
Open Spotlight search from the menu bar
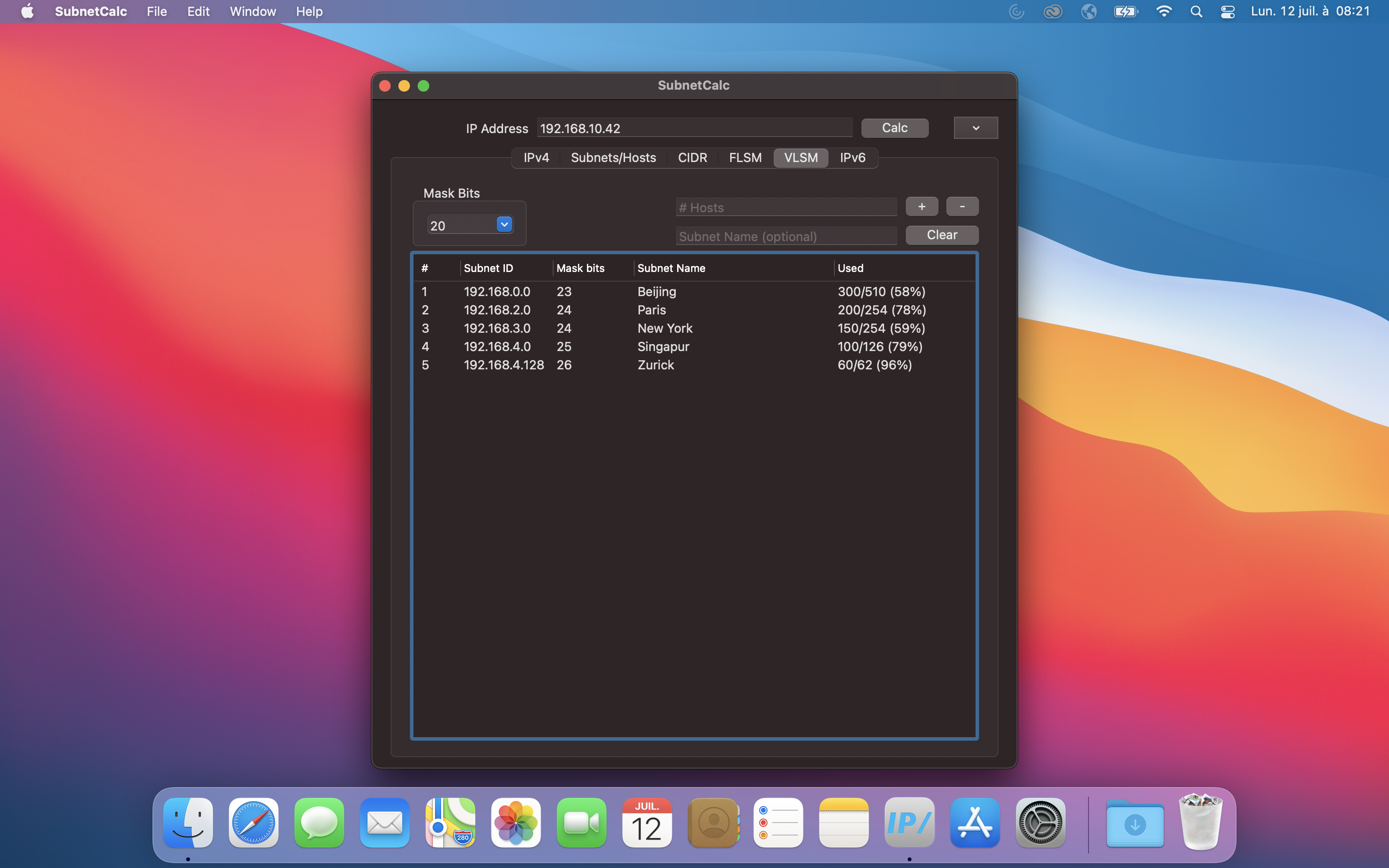point(1196,11)
